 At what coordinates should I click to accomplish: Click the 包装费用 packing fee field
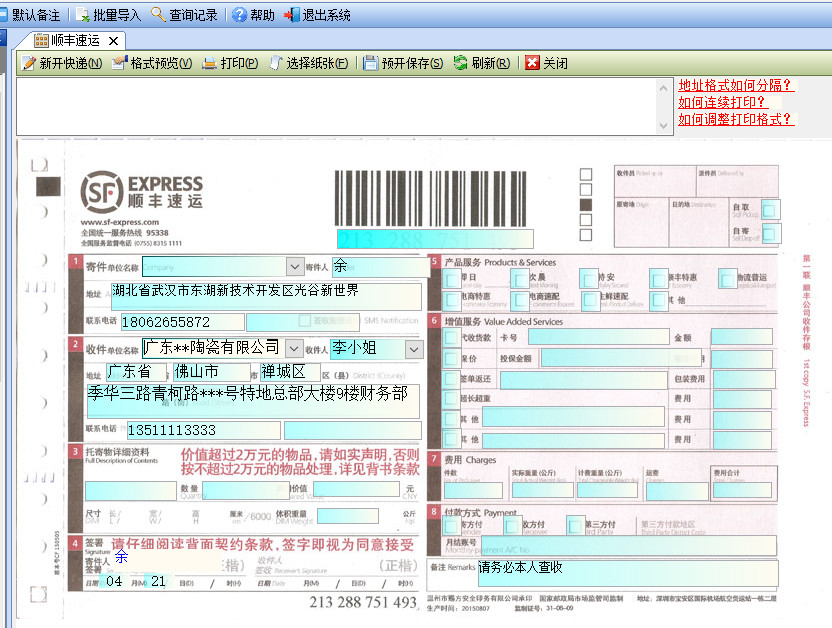tap(744, 379)
